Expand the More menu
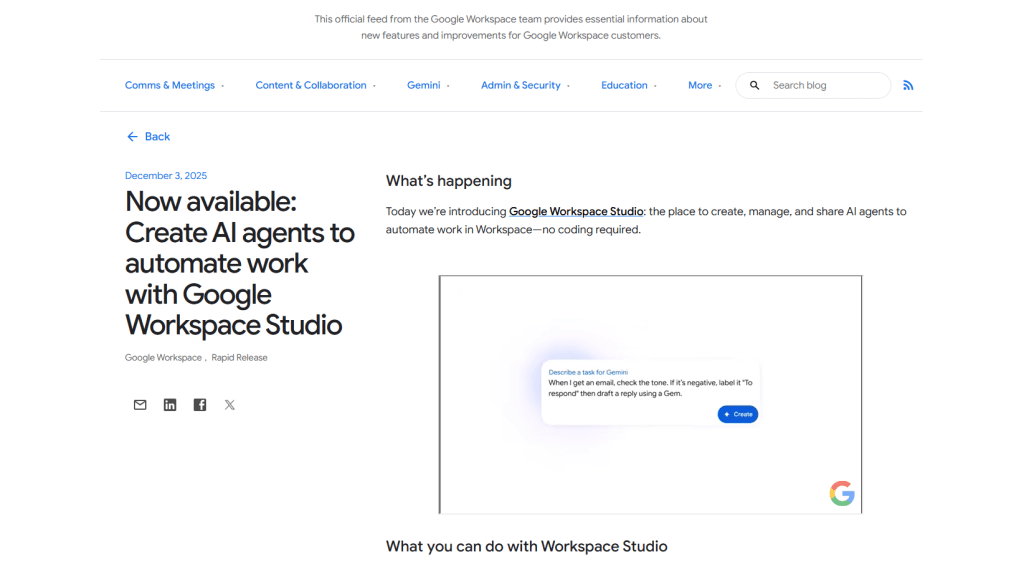Image resolution: width=1024 pixels, height=567 pixels. (x=704, y=86)
